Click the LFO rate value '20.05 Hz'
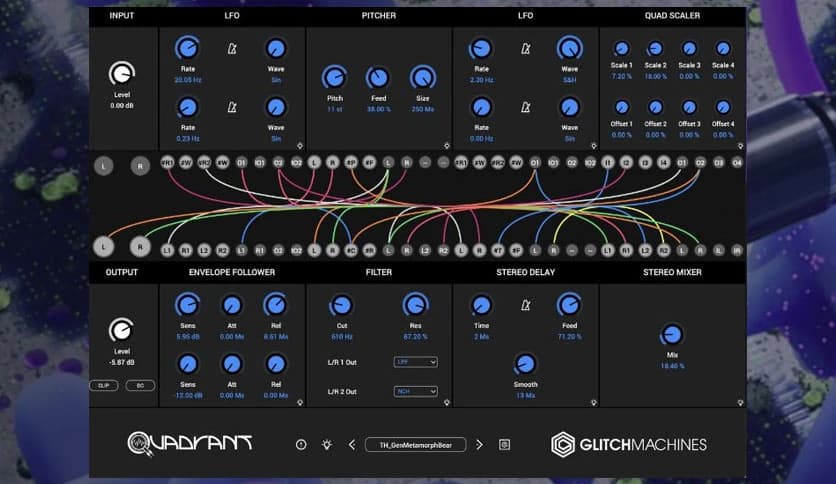The height and width of the screenshot is (484, 836). coord(188,80)
